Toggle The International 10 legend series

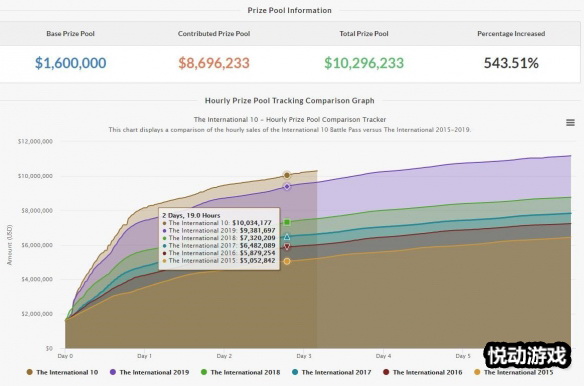pyautogui.click(x=62, y=372)
